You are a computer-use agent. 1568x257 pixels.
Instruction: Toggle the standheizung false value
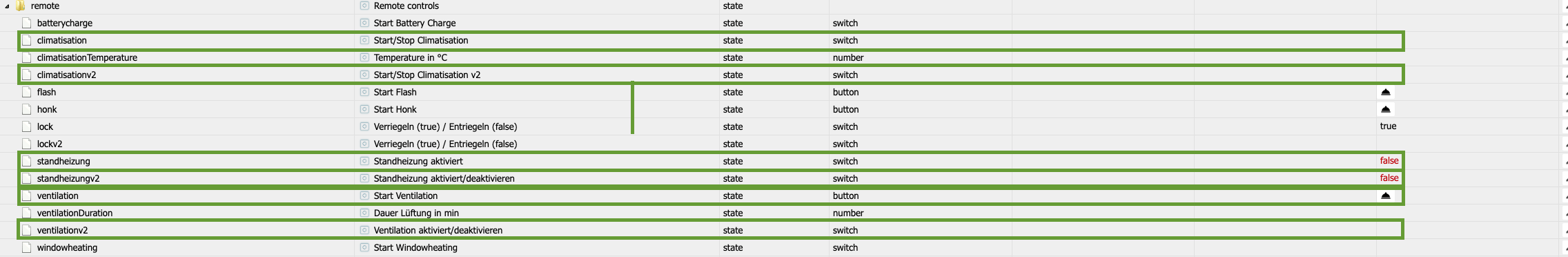point(1389,161)
